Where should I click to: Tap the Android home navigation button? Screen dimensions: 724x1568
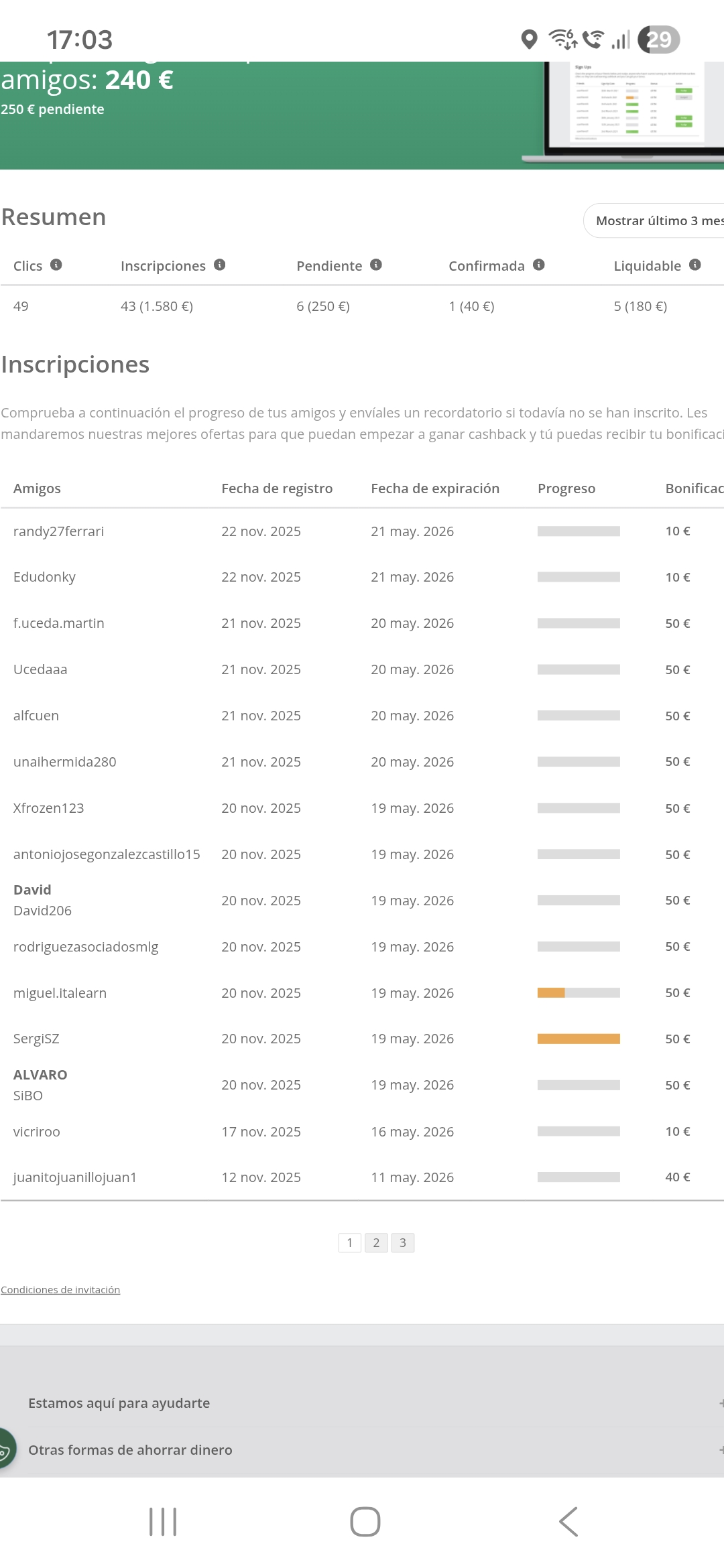365,1522
